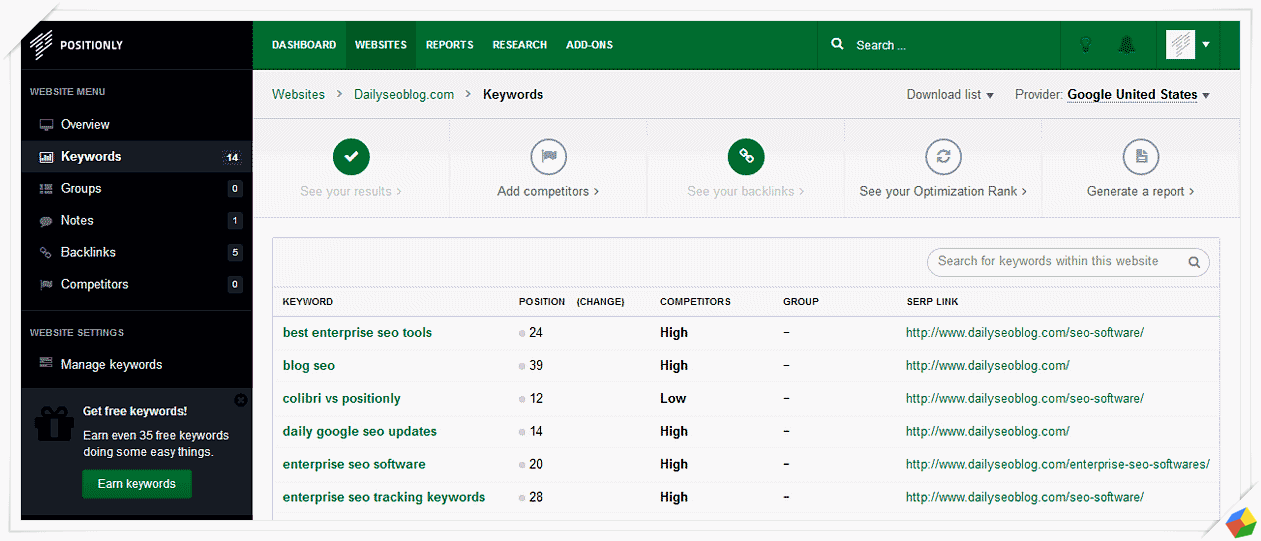The width and height of the screenshot is (1261, 541).
Task: Open Manage keywords in website settings
Action: (111, 365)
